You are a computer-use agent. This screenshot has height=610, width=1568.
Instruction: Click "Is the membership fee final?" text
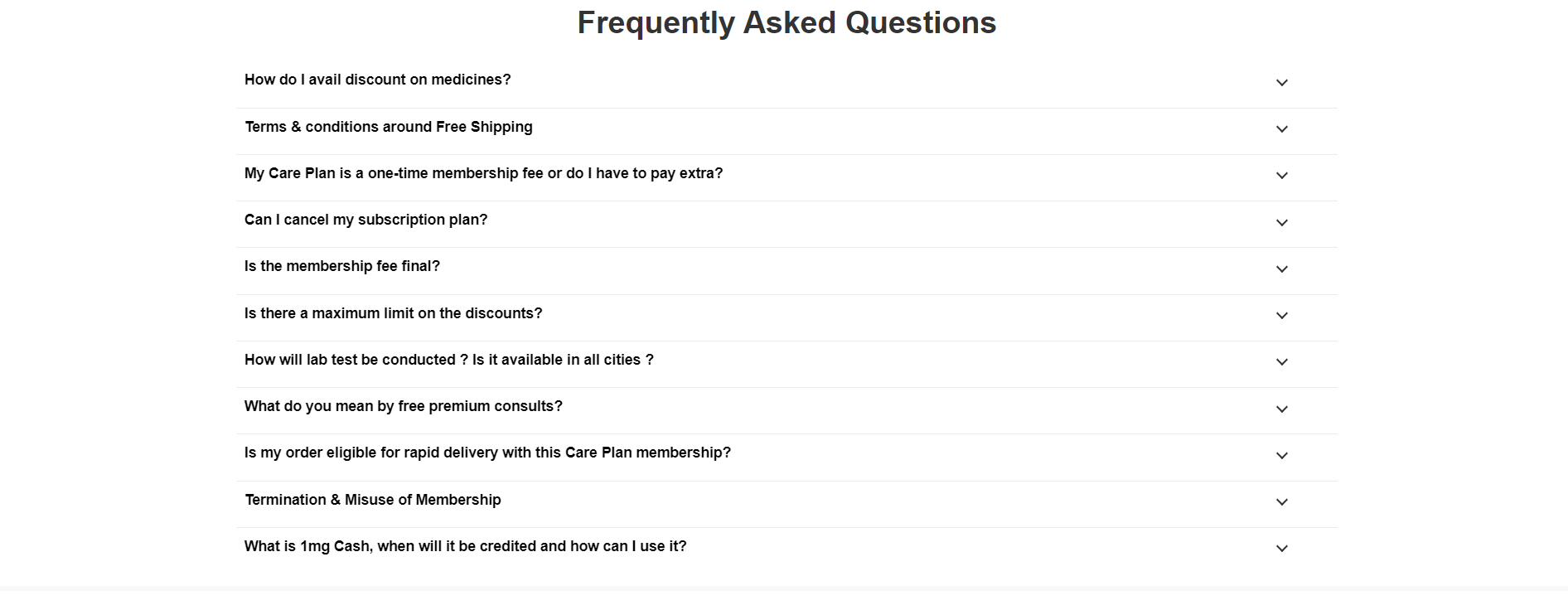[341, 266]
